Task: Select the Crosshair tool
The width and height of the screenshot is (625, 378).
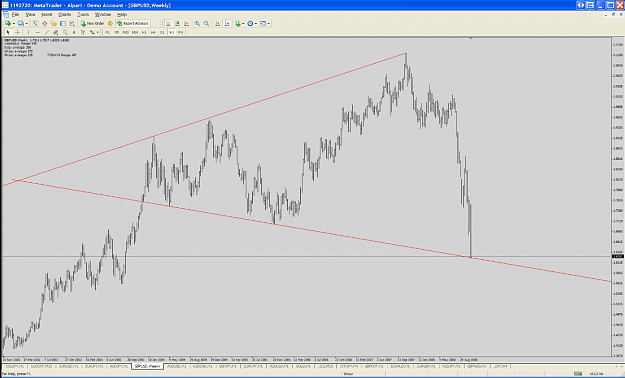Action: pos(17,32)
